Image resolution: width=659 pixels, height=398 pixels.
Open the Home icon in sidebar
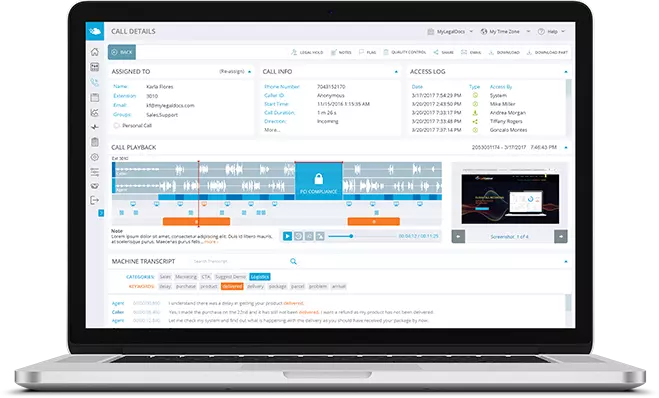[x=95, y=52]
